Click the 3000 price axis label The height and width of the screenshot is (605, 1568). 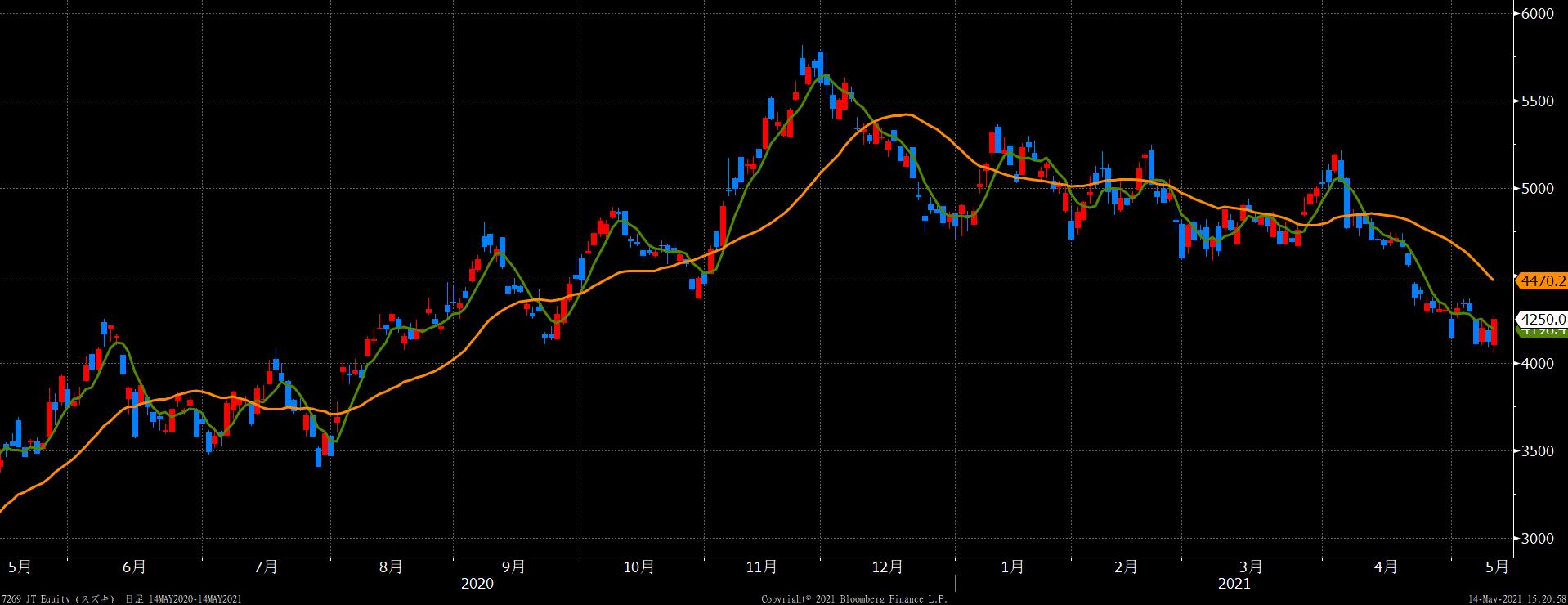click(x=1538, y=539)
